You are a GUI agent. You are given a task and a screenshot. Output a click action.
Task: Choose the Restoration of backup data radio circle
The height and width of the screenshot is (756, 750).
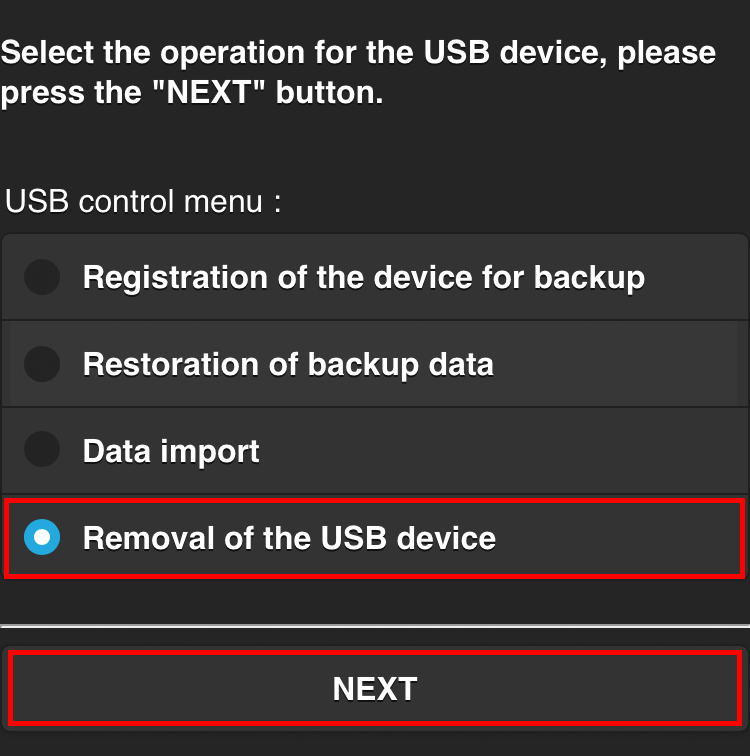(x=42, y=363)
